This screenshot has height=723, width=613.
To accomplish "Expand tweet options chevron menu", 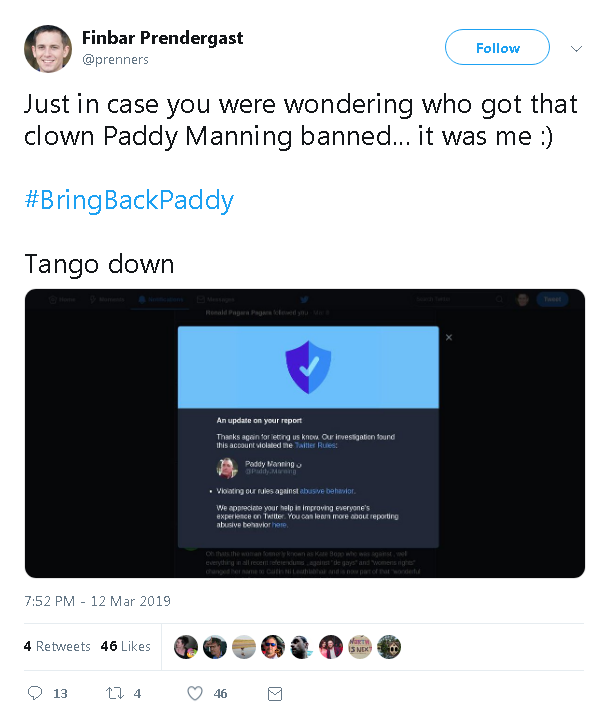I will click(576, 48).
